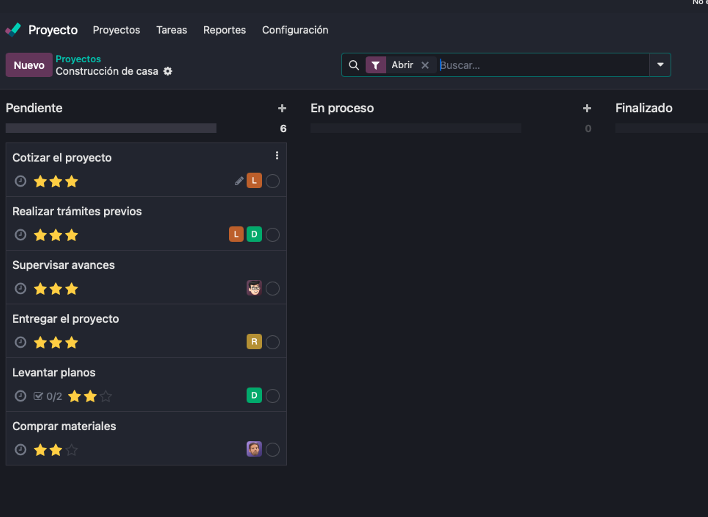708x517 pixels.
Task: Click the pencil icon on Cotizar el proyecto
Action: 239,181
